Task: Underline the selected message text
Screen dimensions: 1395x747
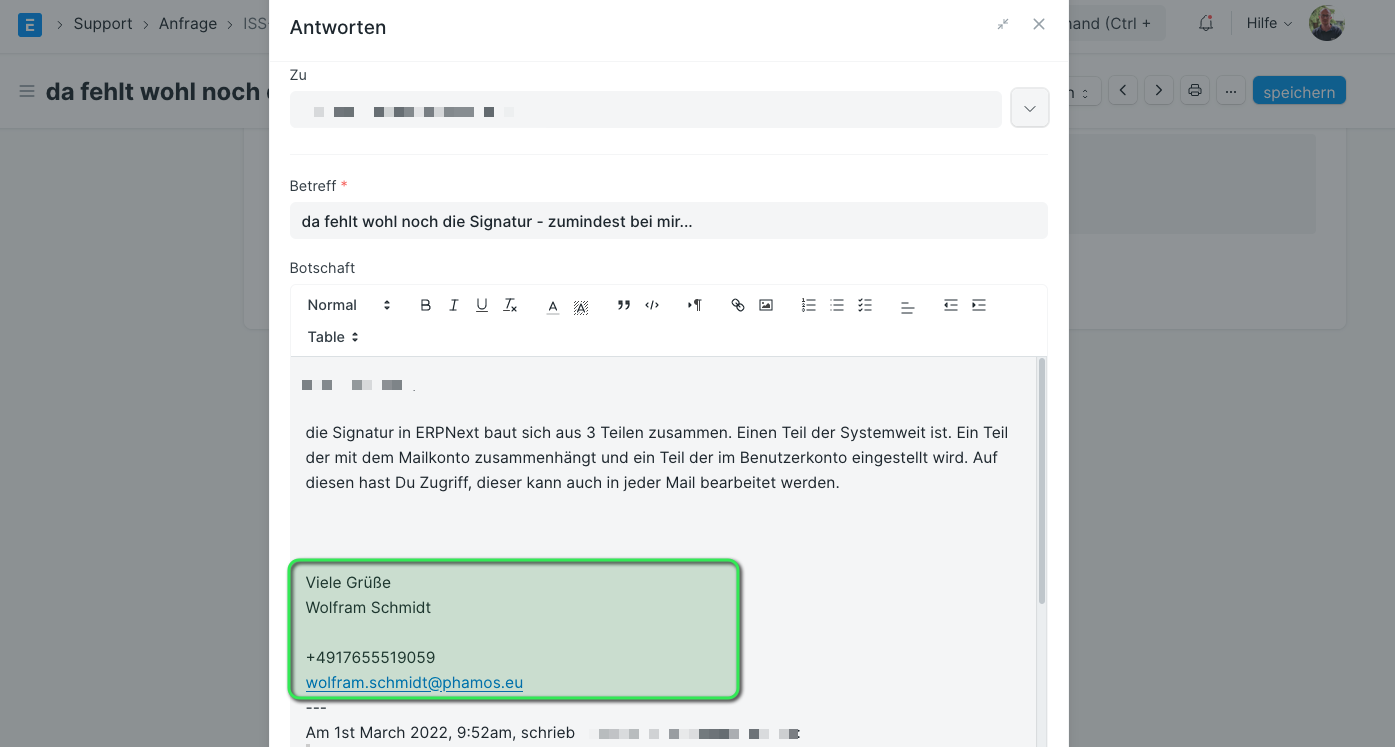Action: pyautogui.click(x=482, y=305)
